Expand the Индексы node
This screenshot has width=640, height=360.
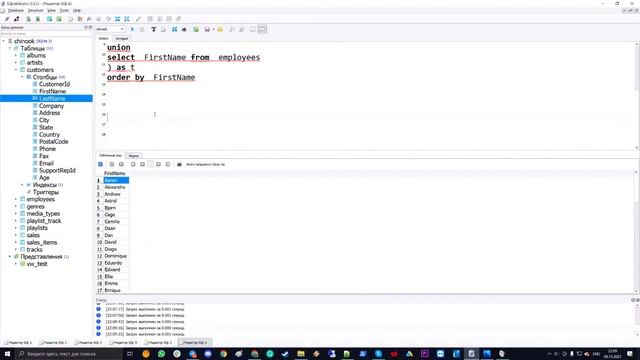(22, 185)
